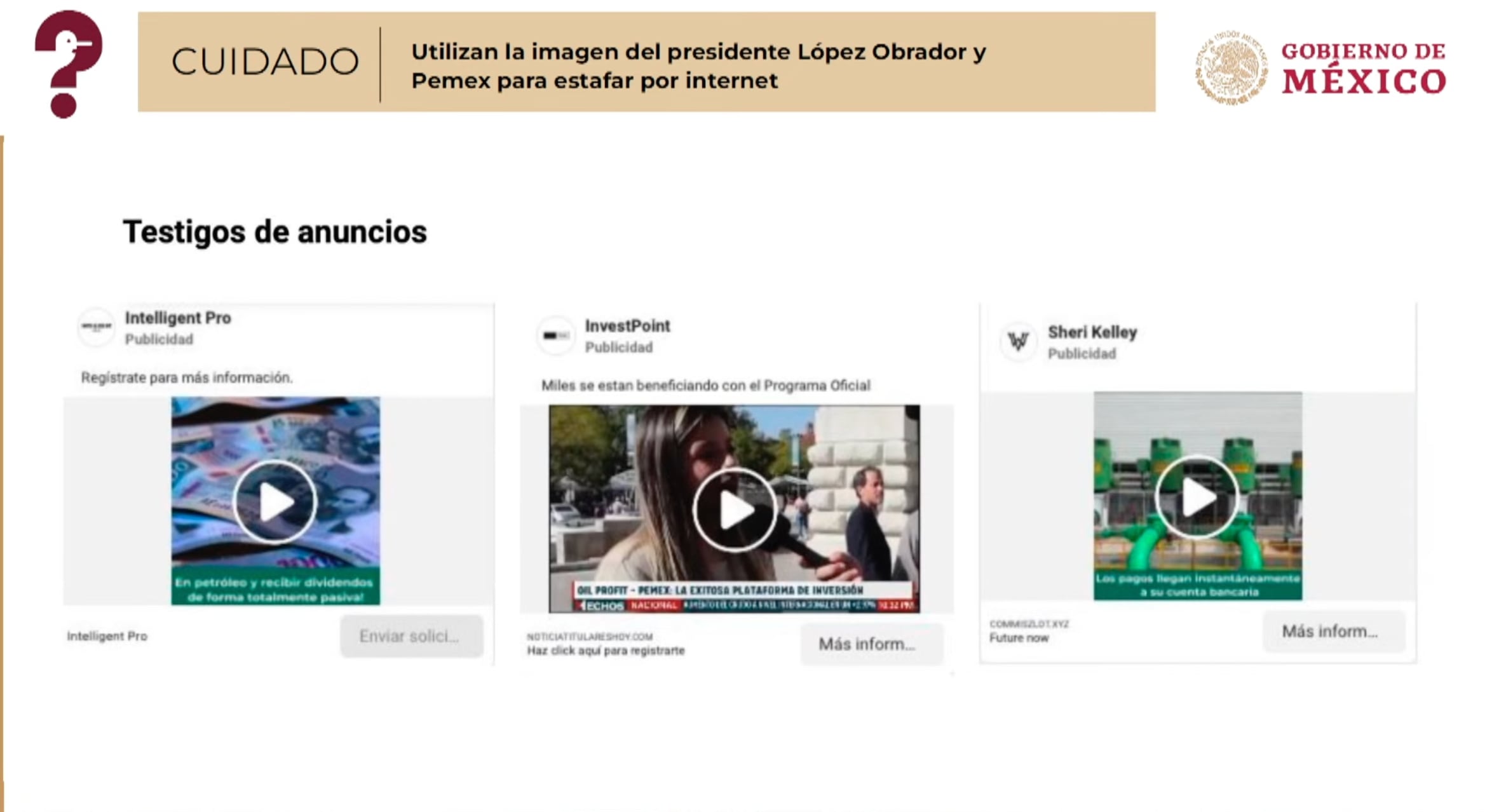The width and height of the screenshot is (1492, 812).
Task: Click the CUIDADO banner heading
Action: 265,62
